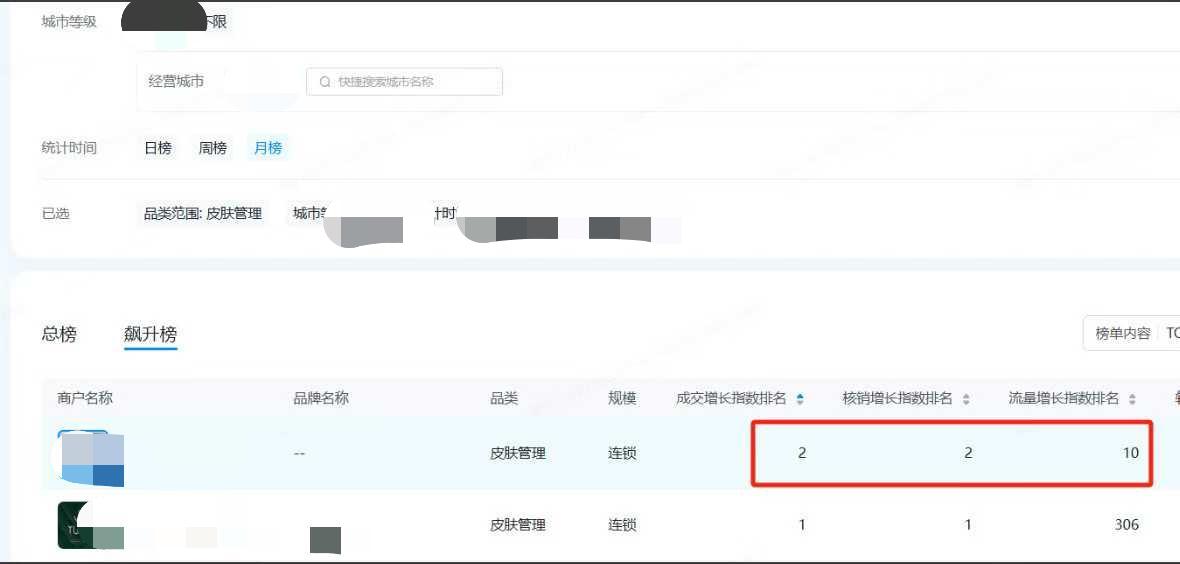Click 流量 rank value 10
This screenshot has height=564, width=1180.
coord(1131,453)
